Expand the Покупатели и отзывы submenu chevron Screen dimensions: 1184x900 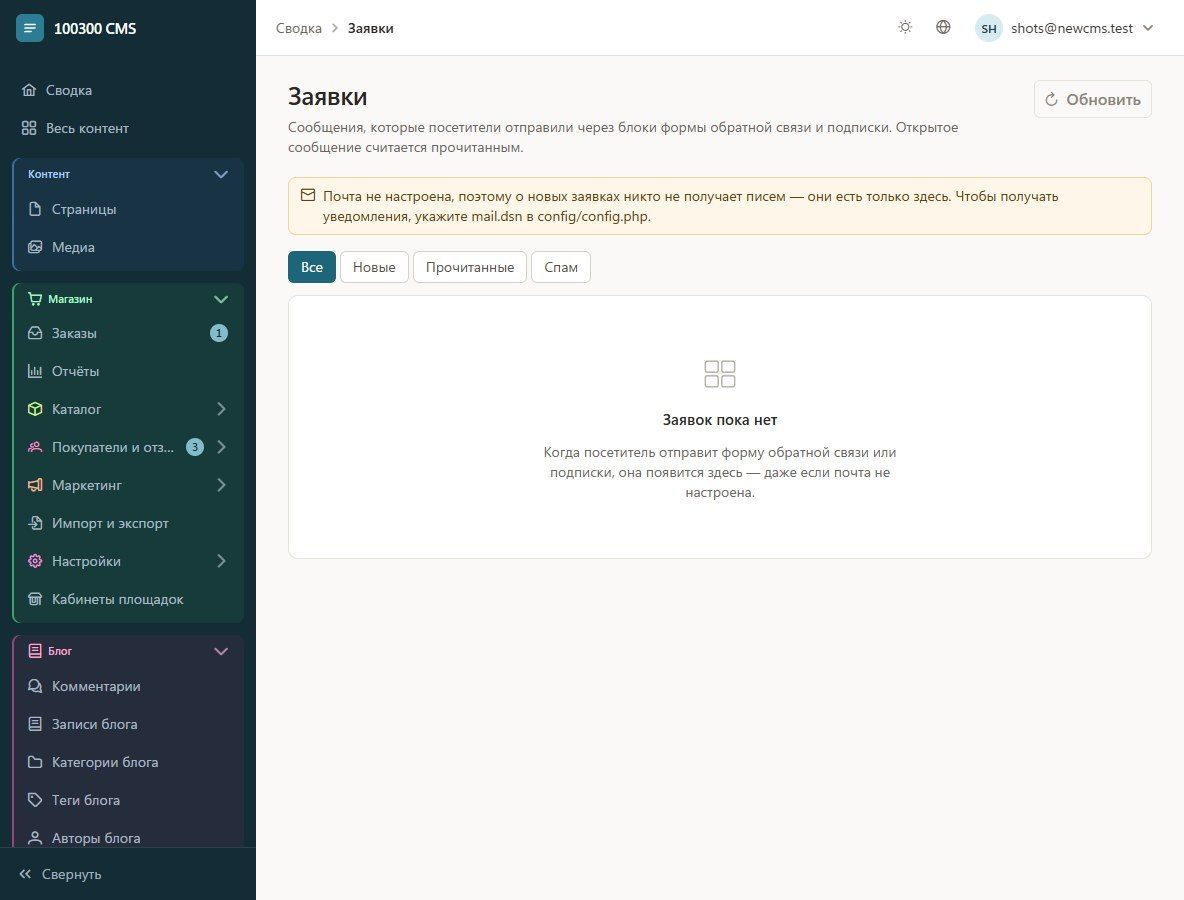tap(221, 447)
